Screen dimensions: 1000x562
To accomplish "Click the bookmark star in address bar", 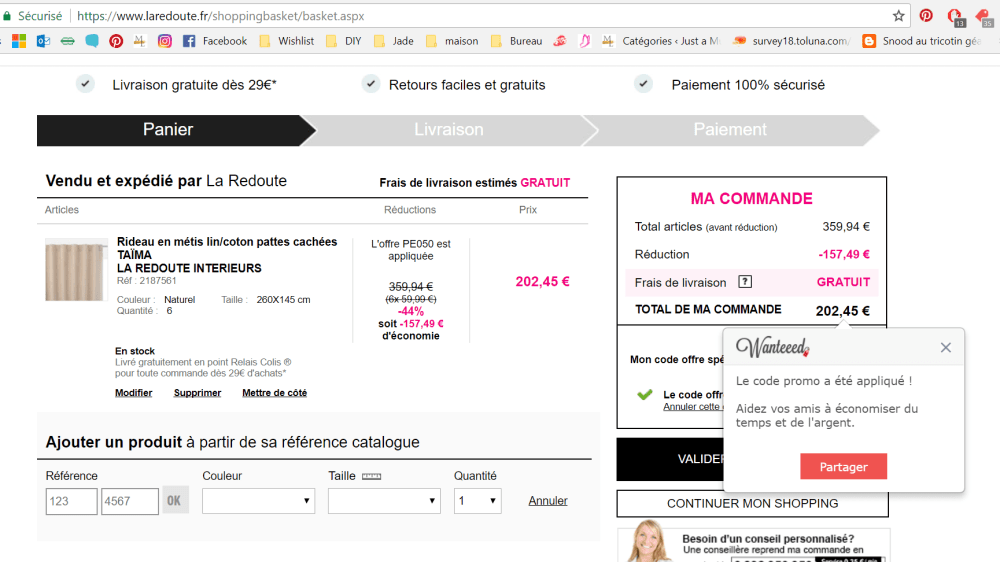I will (898, 16).
